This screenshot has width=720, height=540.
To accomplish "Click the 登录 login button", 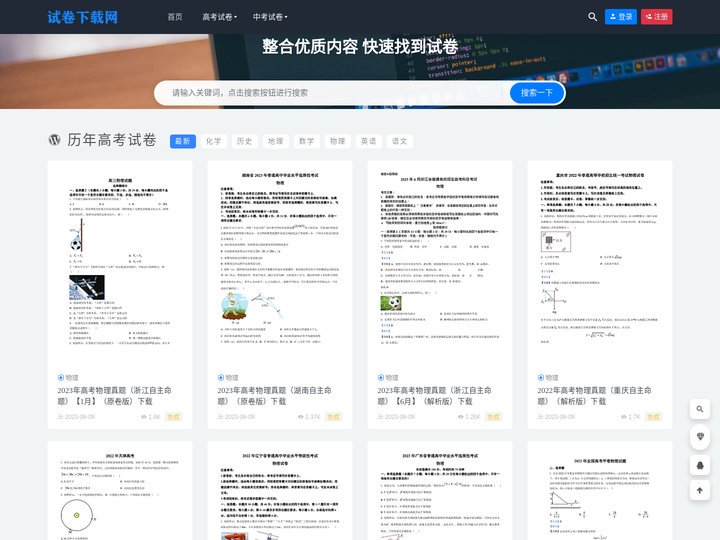I will coord(620,17).
